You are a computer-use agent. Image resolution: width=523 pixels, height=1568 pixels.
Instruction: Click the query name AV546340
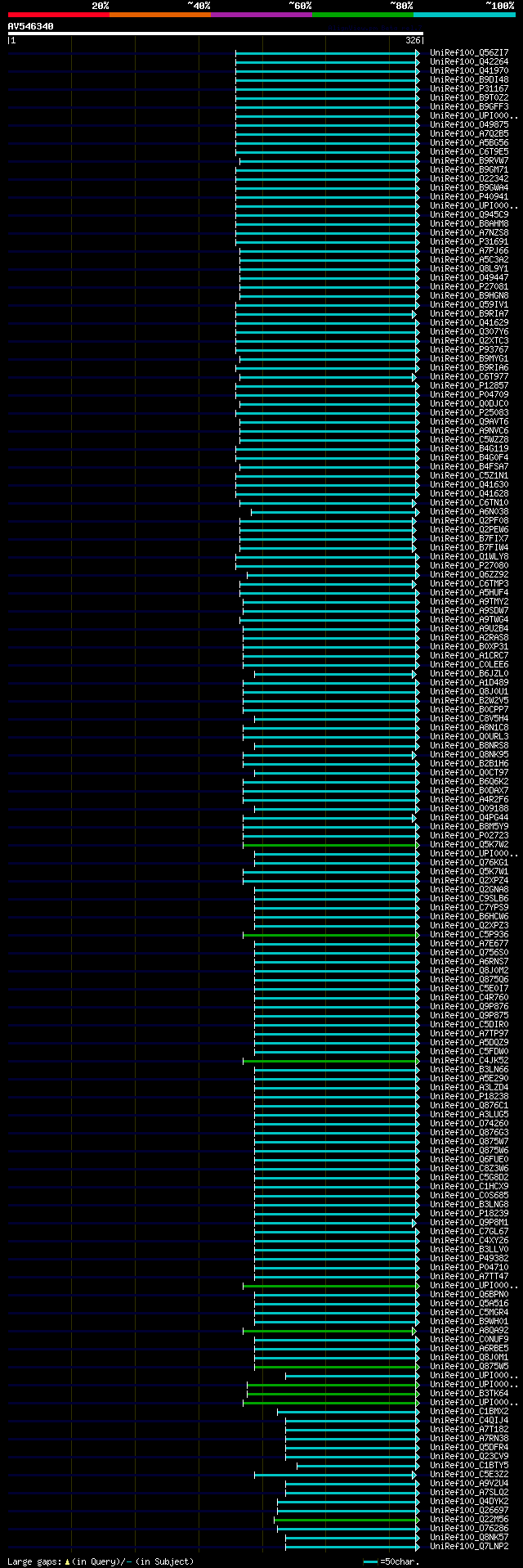pos(31,26)
